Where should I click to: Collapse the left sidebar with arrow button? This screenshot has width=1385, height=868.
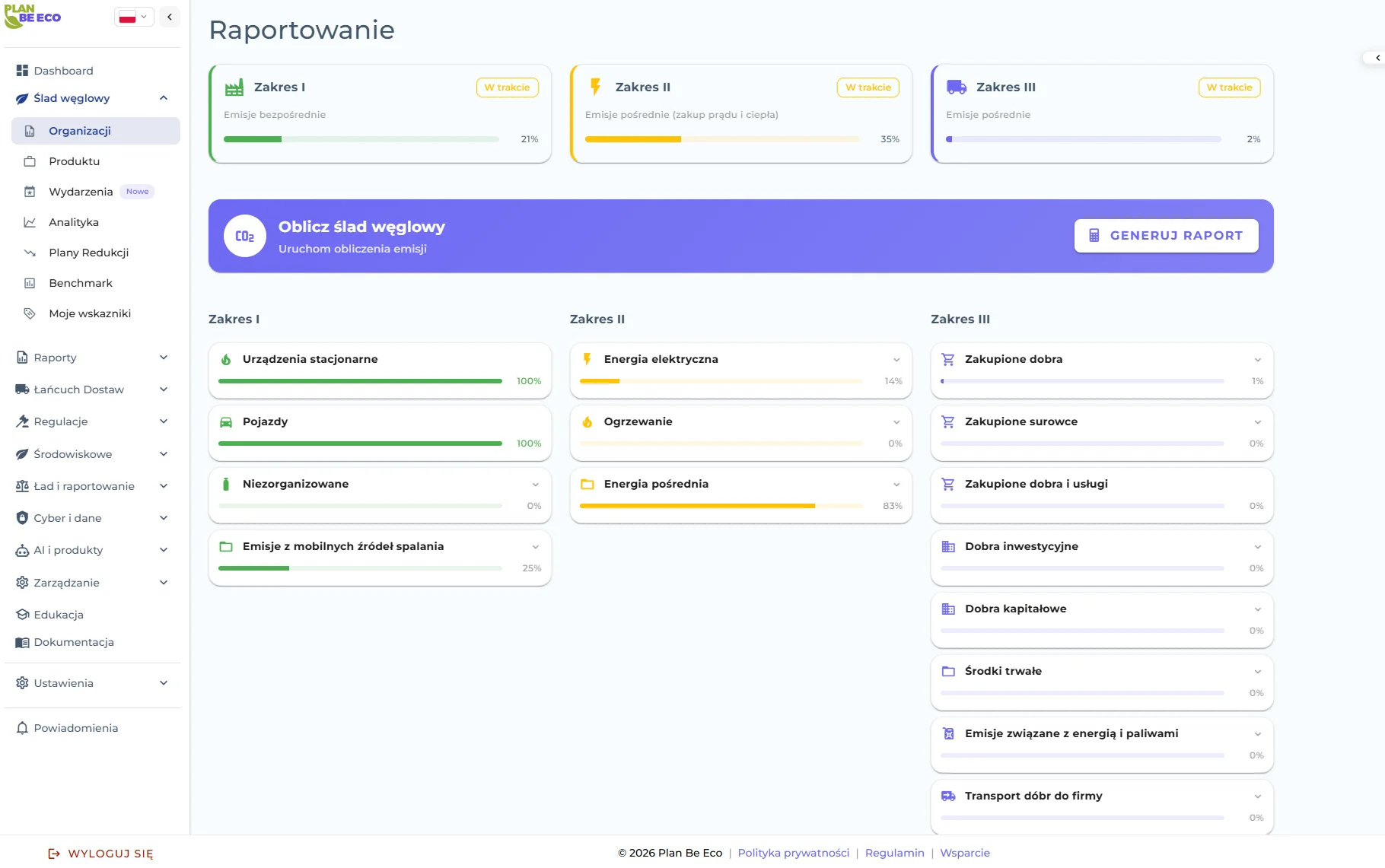click(x=170, y=17)
